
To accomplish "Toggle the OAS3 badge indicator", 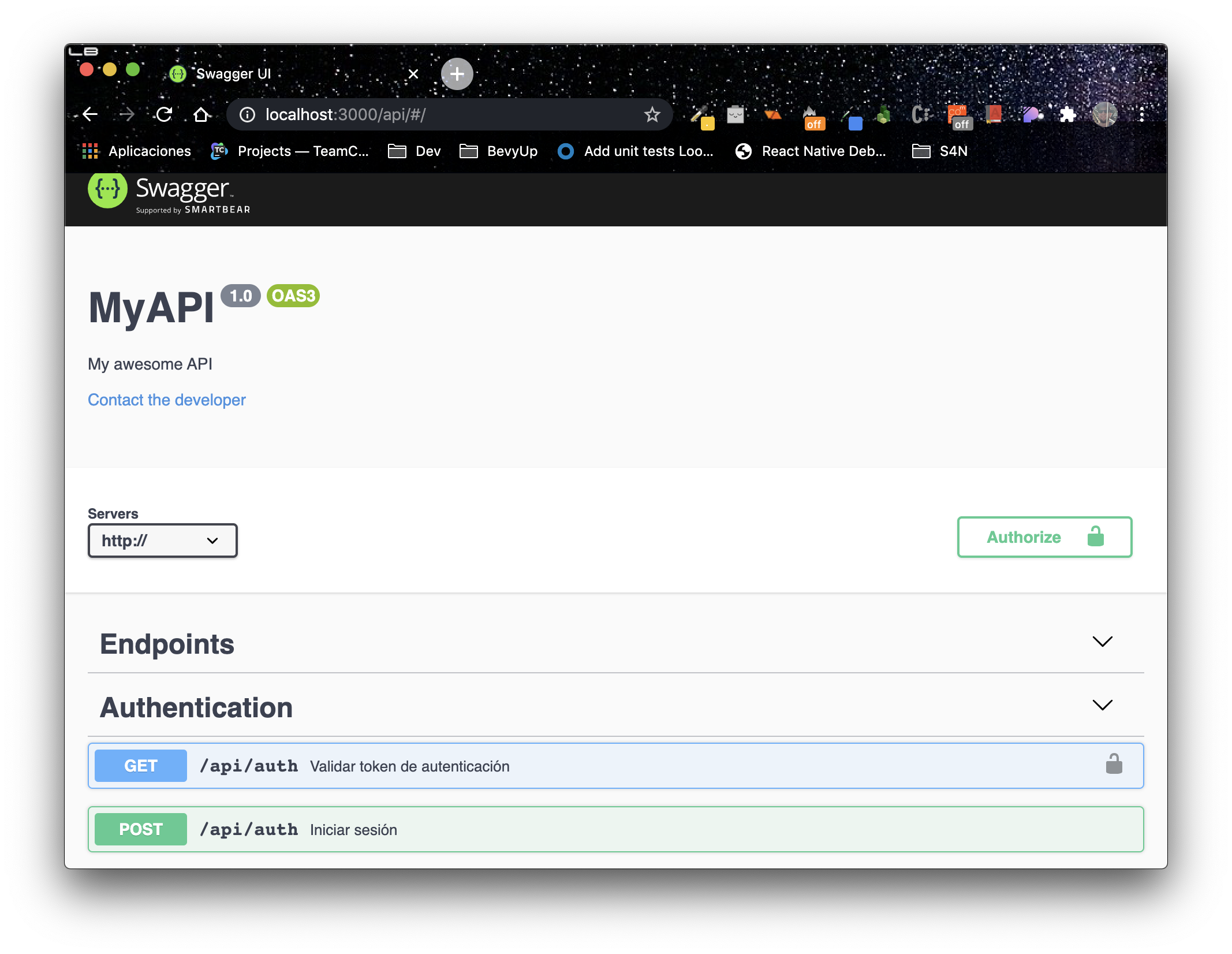I will coord(293,296).
